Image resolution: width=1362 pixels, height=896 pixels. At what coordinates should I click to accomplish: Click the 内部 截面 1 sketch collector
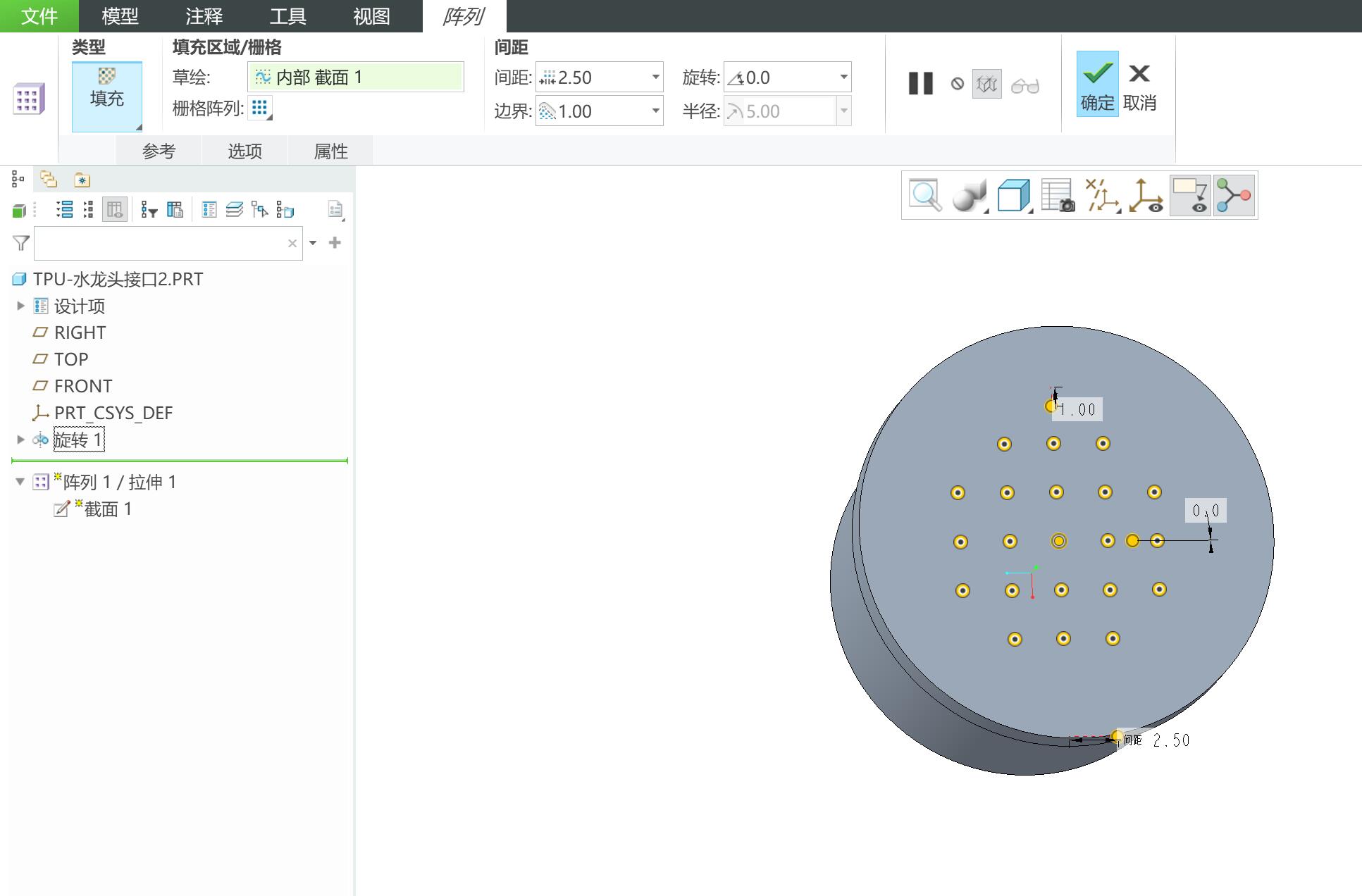[356, 77]
